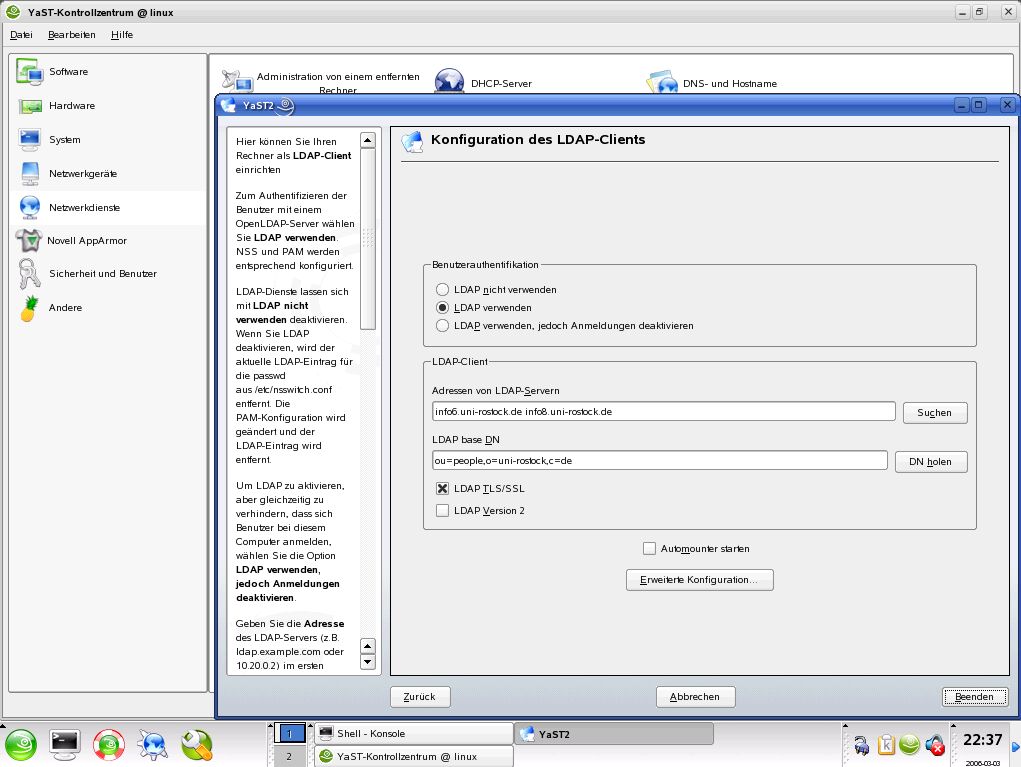Switch to virtual desktop 2 in pager
This screenshot has width=1021, height=767.
click(x=289, y=757)
